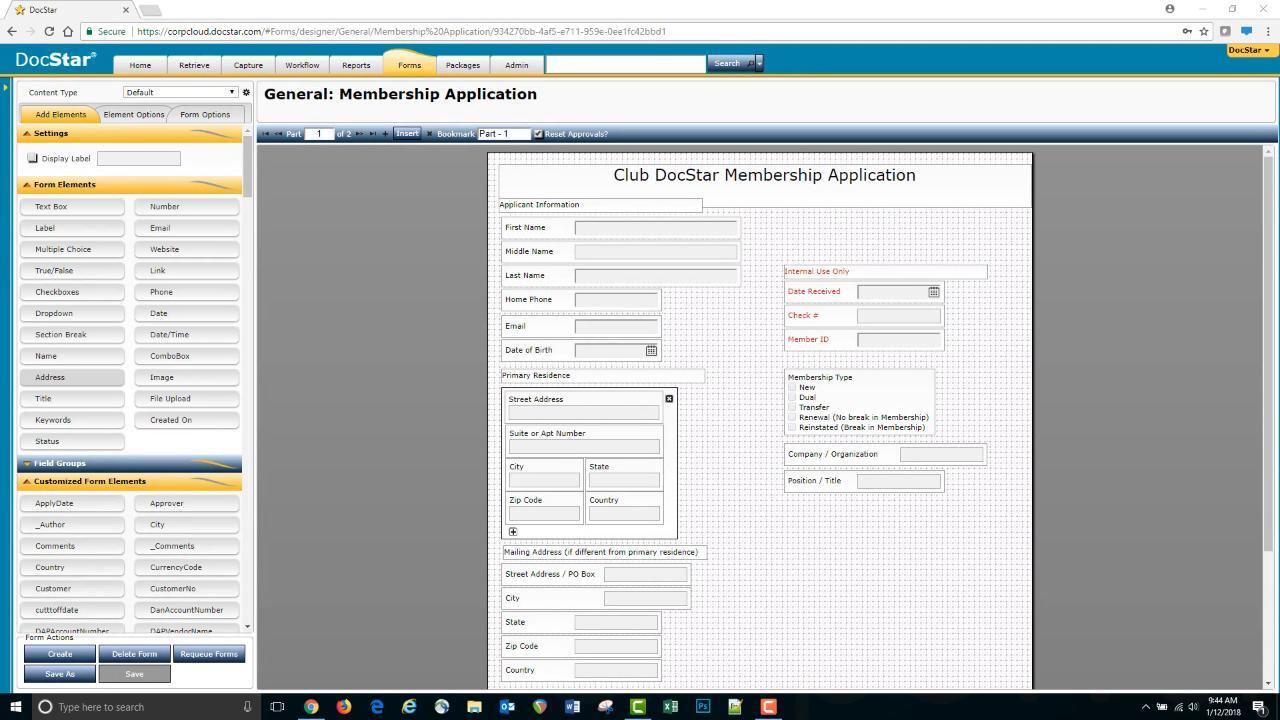Switch to the Capture tab

coord(248,65)
